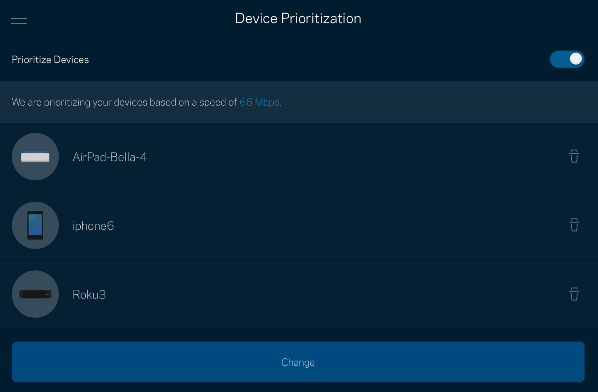Click empty space in the iphone6 row
The width and height of the screenshot is (598, 392).
click(343, 225)
